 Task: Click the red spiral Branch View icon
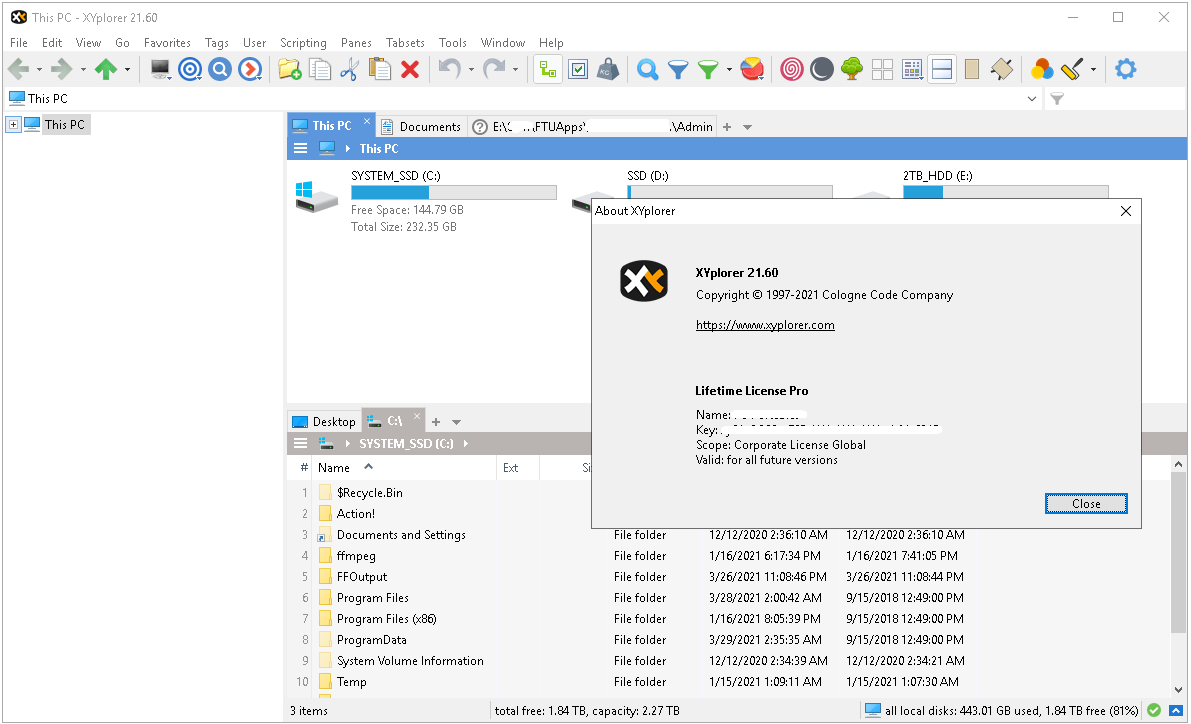pos(791,69)
